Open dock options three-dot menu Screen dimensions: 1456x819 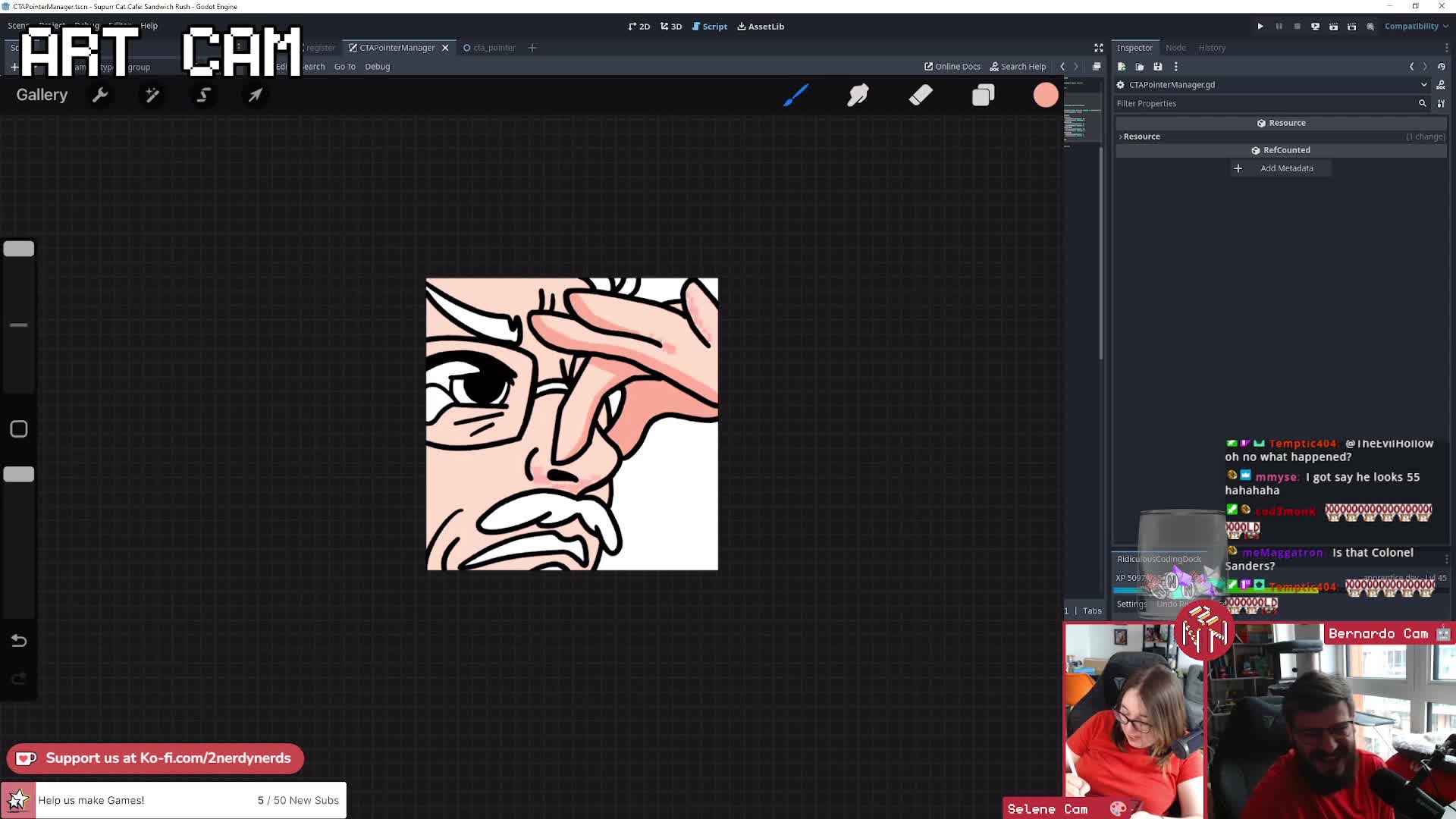coord(1446,48)
